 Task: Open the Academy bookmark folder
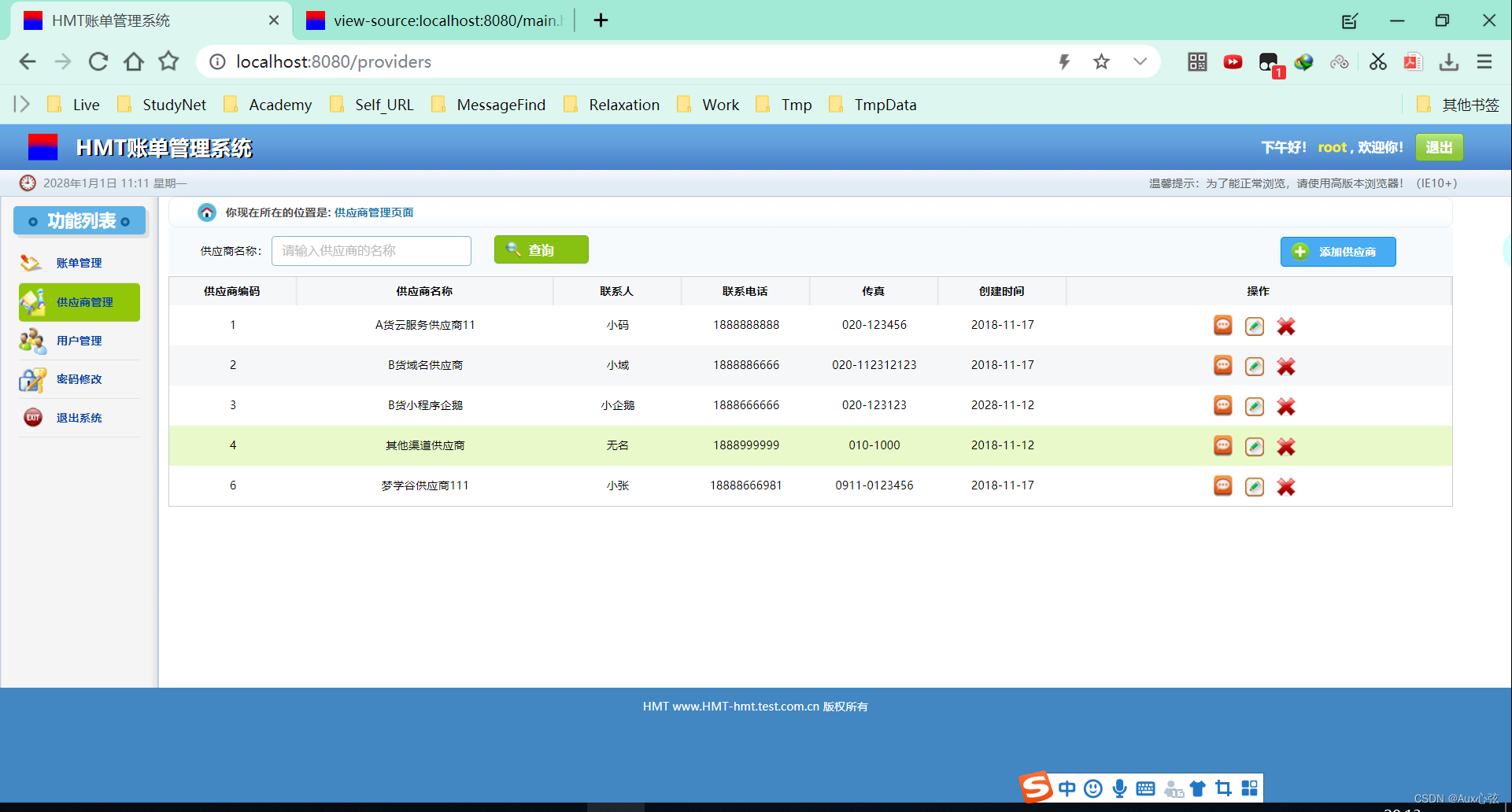click(268, 105)
